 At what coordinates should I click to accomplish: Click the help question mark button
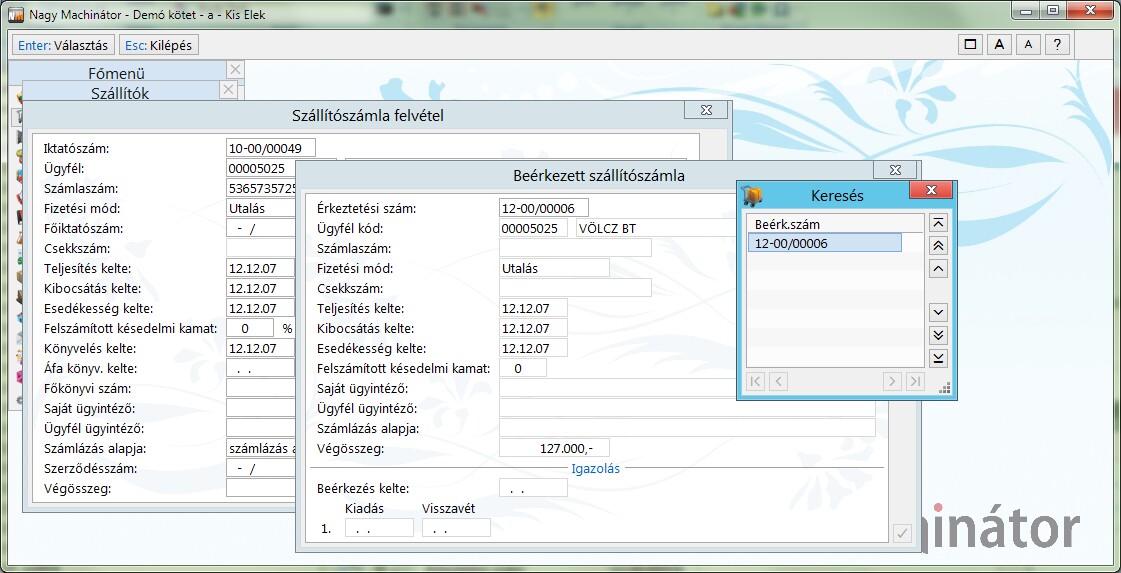(1057, 44)
